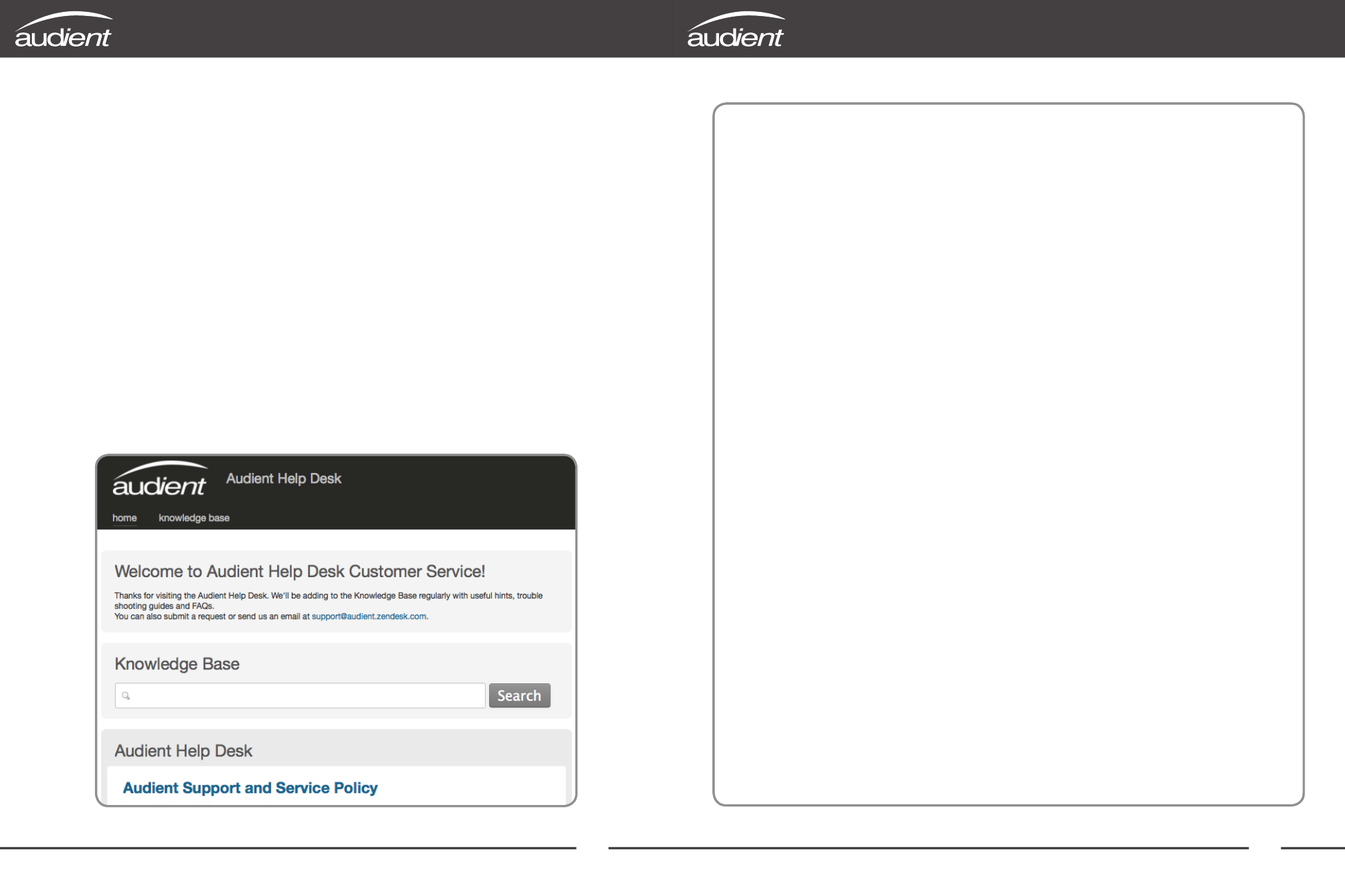This screenshot has width=1345, height=896.
Task: Click the Audient logo in right page banner
Action: pyautogui.click(x=736, y=30)
